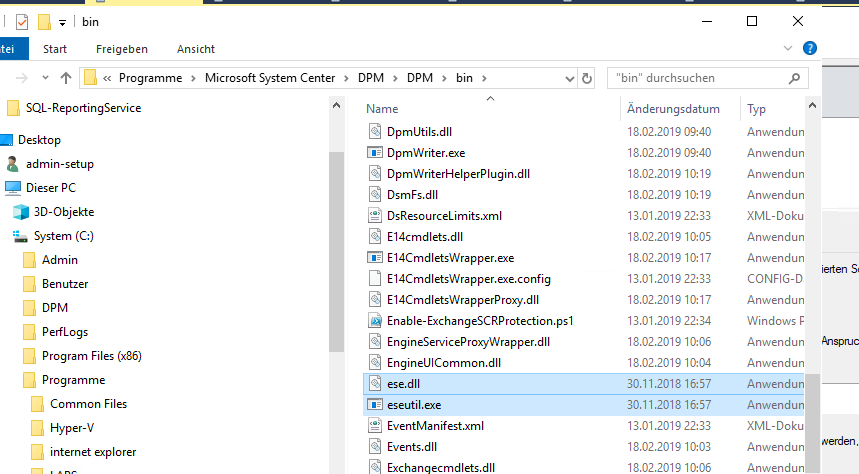
Task: Click the eseutil.exe application icon
Action: [x=375, y=404]
